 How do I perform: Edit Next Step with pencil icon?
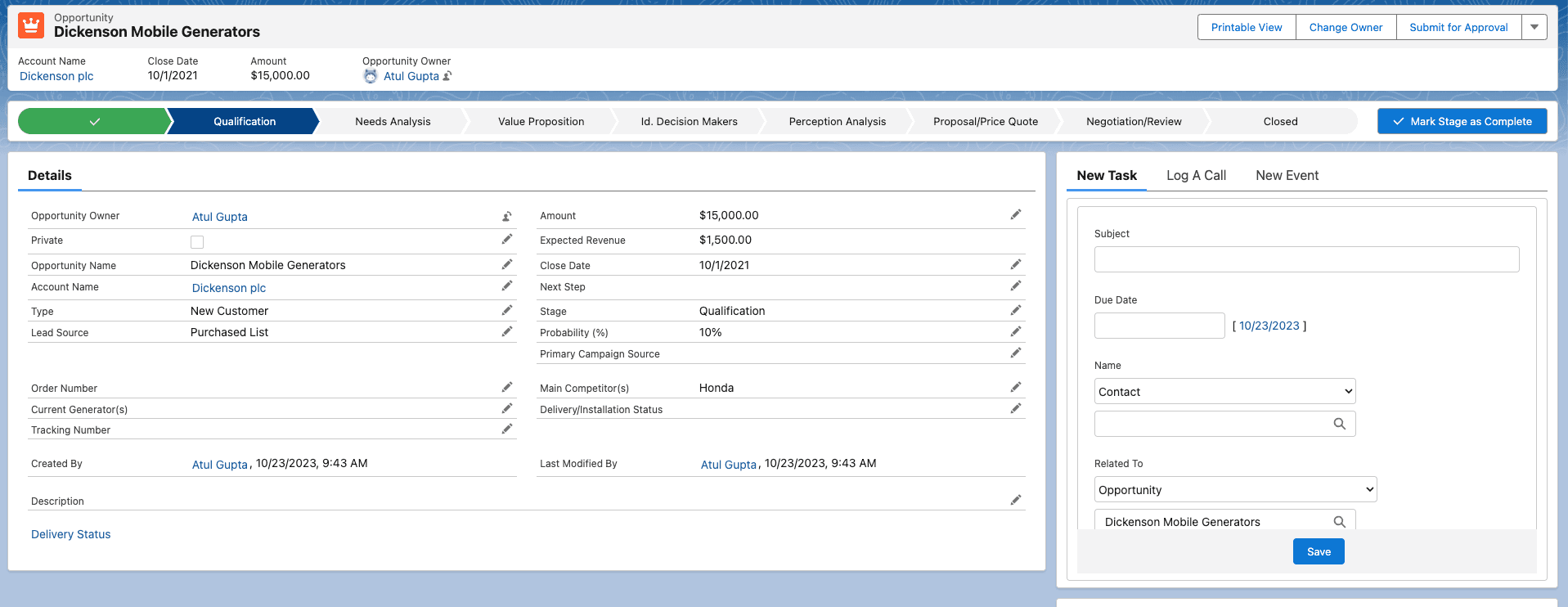1016,286
